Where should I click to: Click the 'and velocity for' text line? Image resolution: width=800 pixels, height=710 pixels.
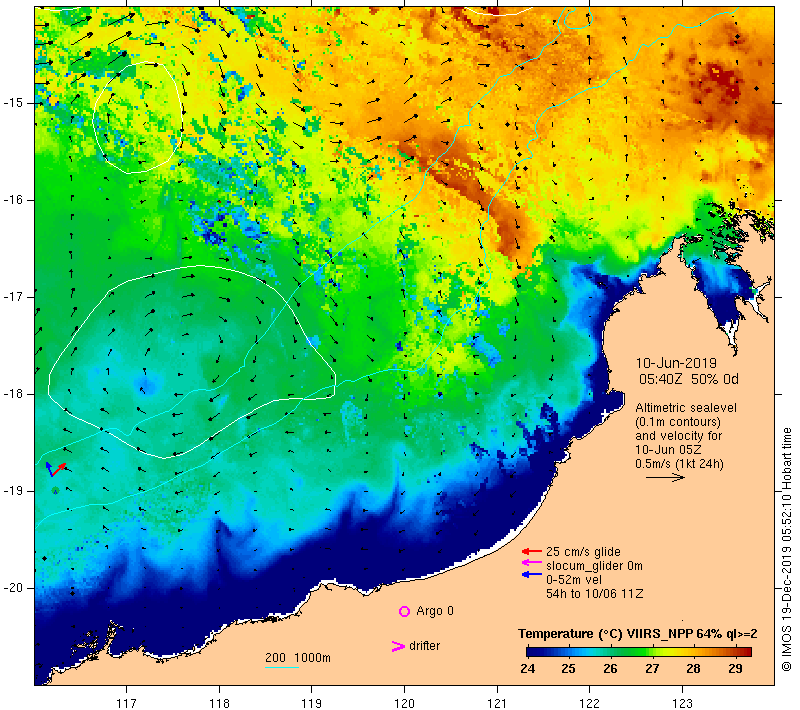click(x=679, y=436)
